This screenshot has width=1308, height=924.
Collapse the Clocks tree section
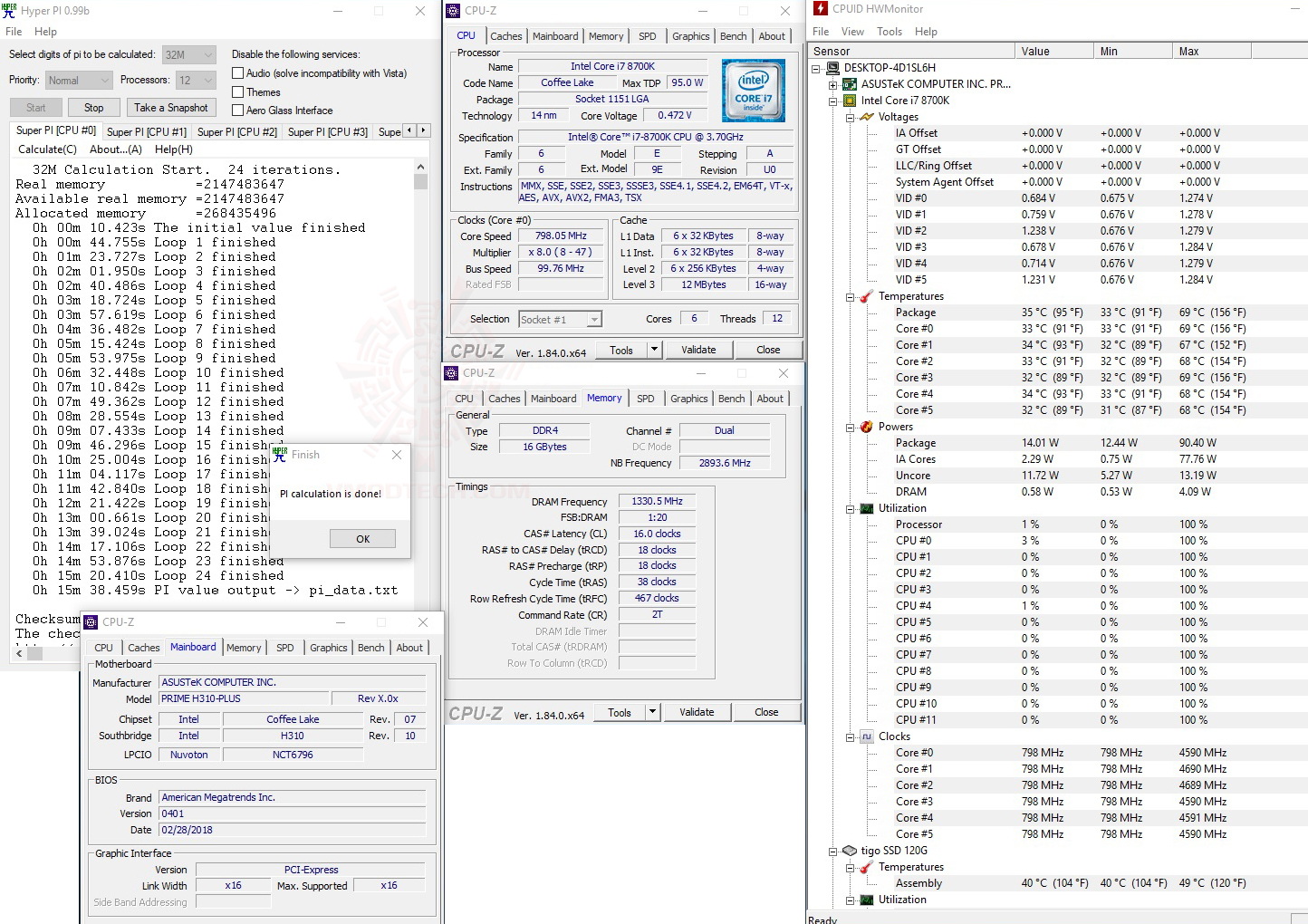coord(851,736)
